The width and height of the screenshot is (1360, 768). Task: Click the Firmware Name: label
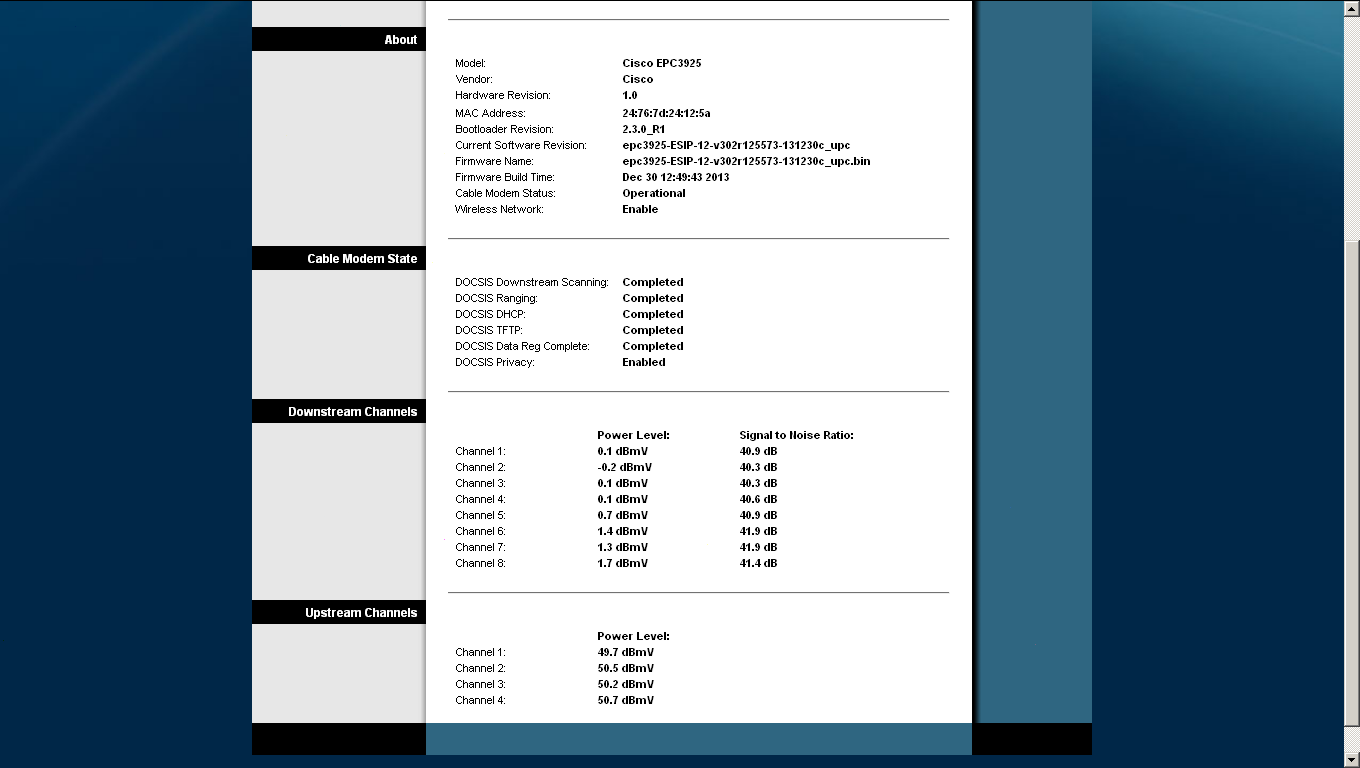pyautogui.click(x=495, y=161)
